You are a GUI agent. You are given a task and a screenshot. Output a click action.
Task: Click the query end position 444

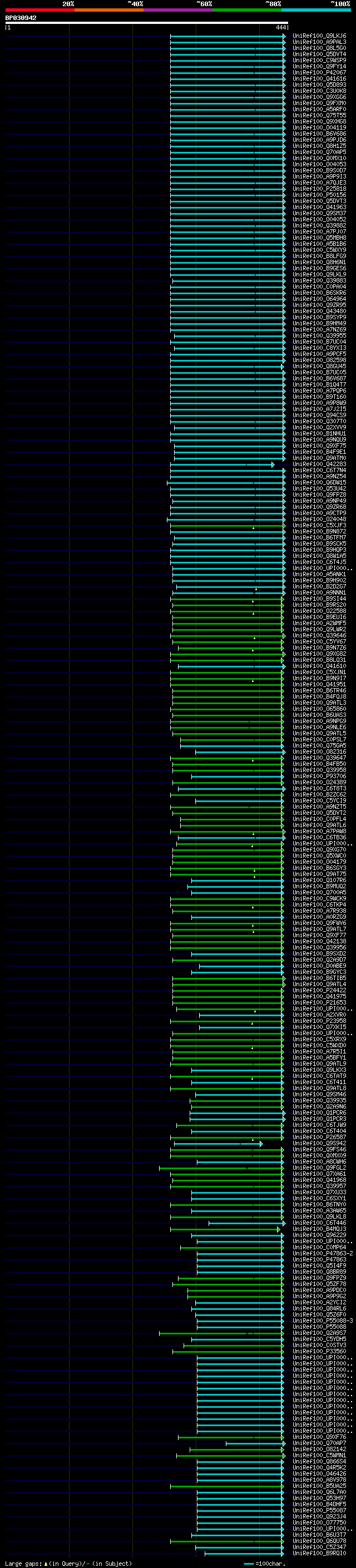280,27
